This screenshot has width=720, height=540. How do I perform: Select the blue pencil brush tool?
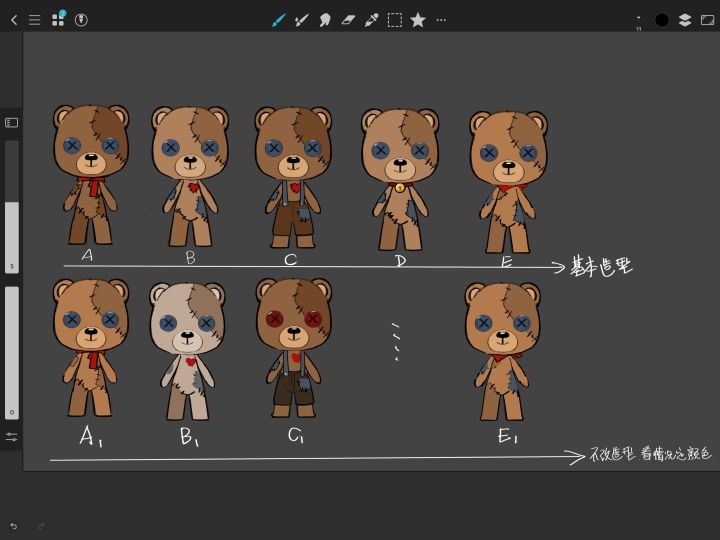point(278,20)
